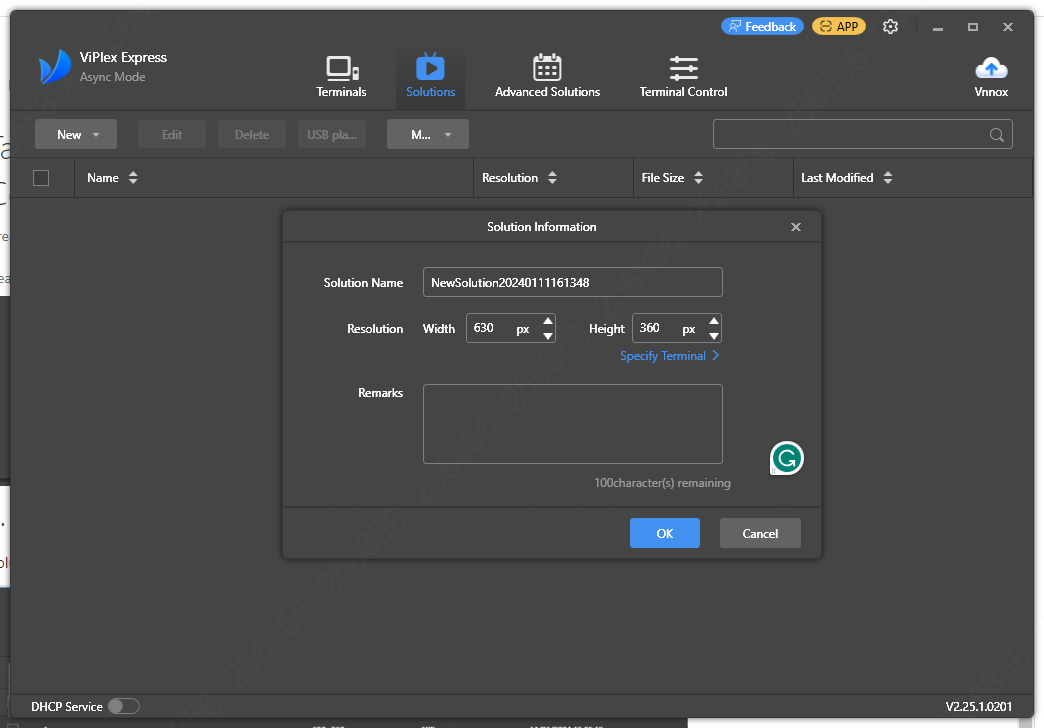
Task: Open the Advanced Solutions view
Action: coord(547,75)
